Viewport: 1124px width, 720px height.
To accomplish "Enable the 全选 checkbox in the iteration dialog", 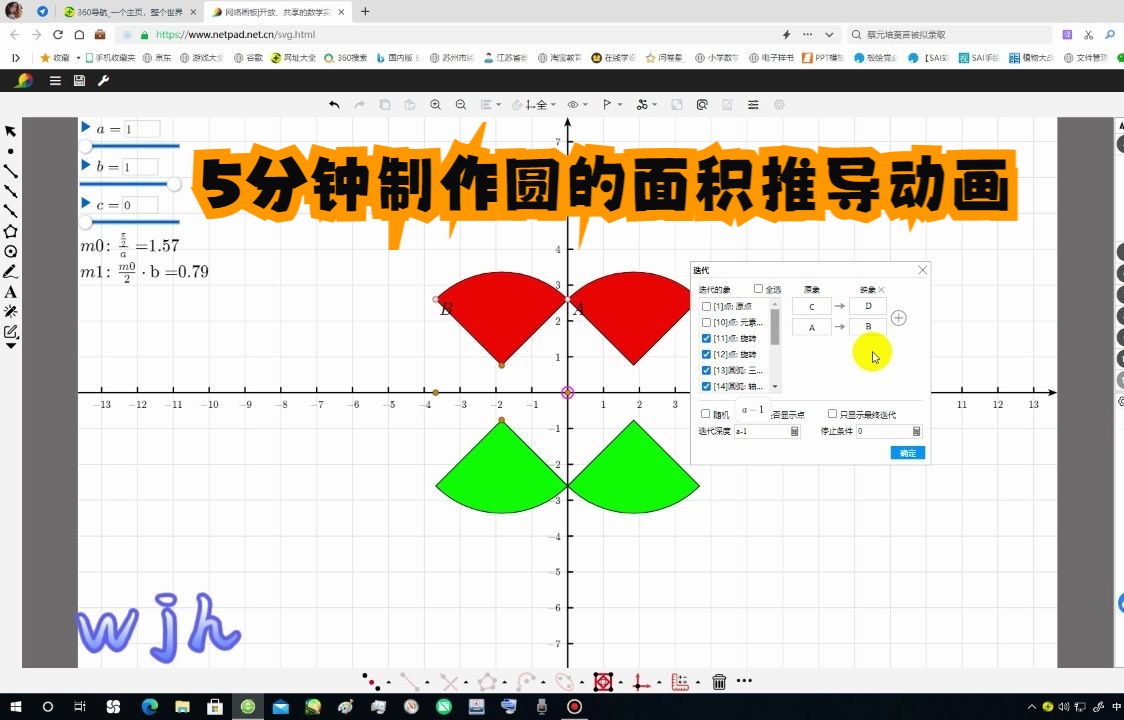I will (758, 288).
